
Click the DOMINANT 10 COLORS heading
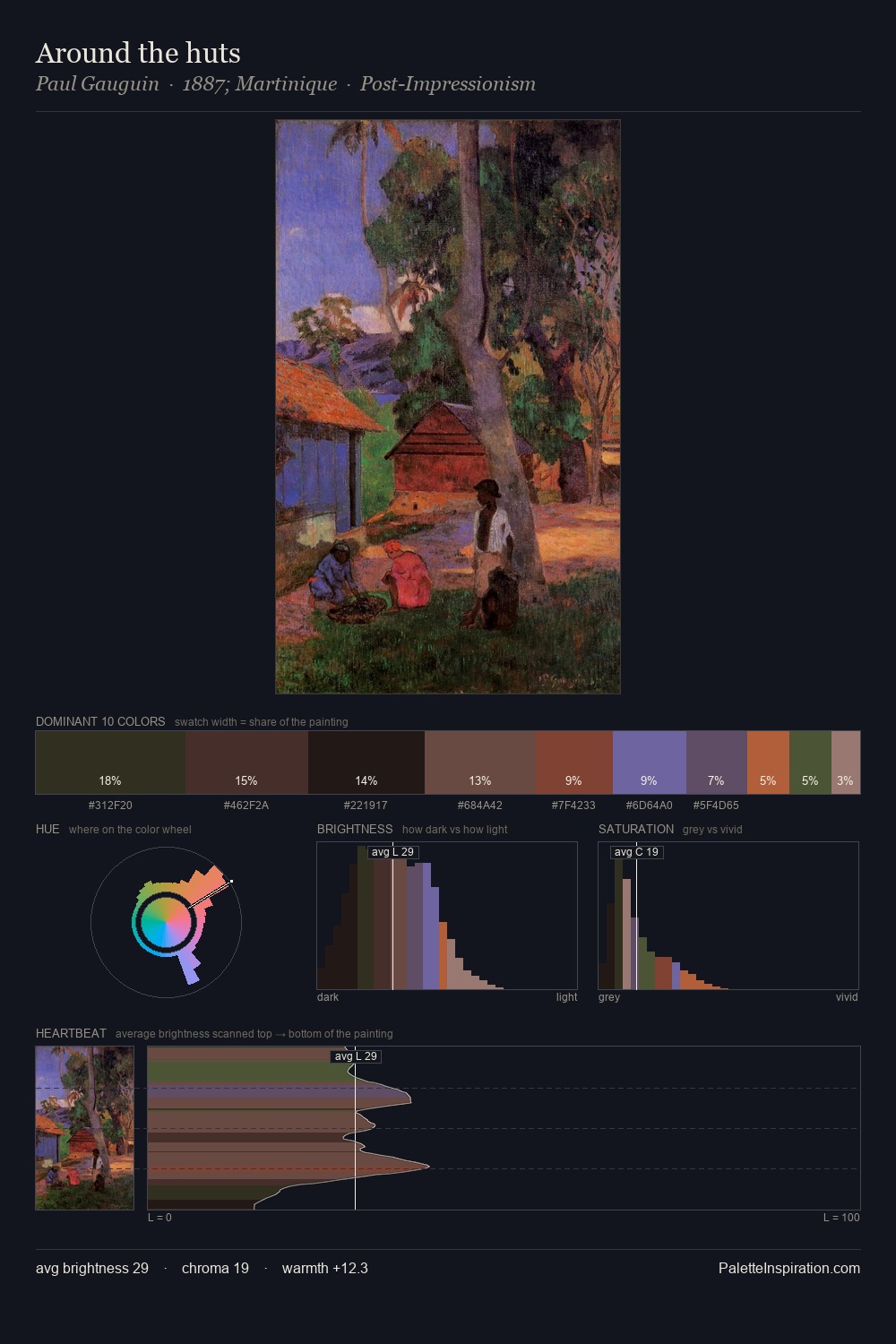(100, 721)
